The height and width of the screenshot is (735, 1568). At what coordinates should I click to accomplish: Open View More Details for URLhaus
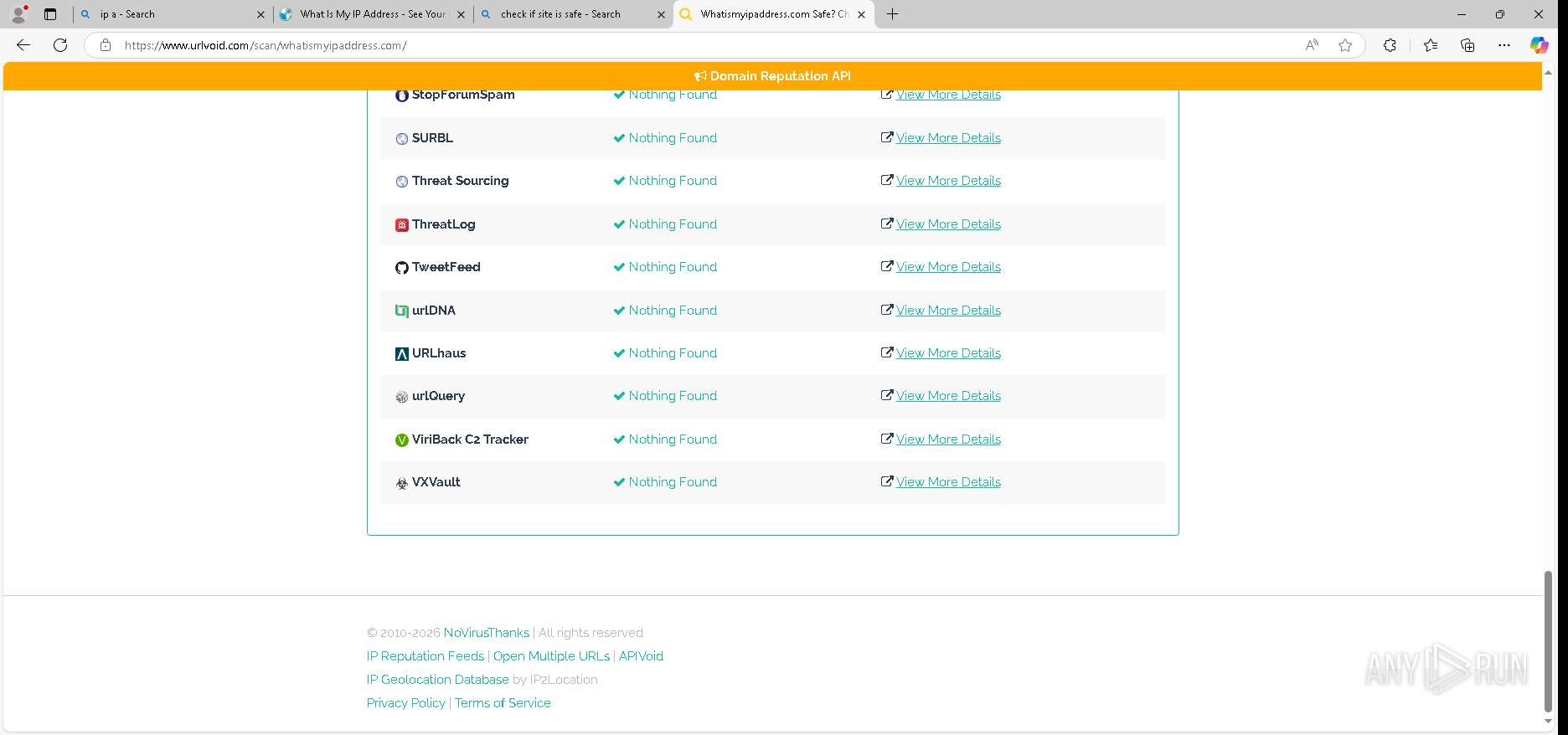coord(948,353)
